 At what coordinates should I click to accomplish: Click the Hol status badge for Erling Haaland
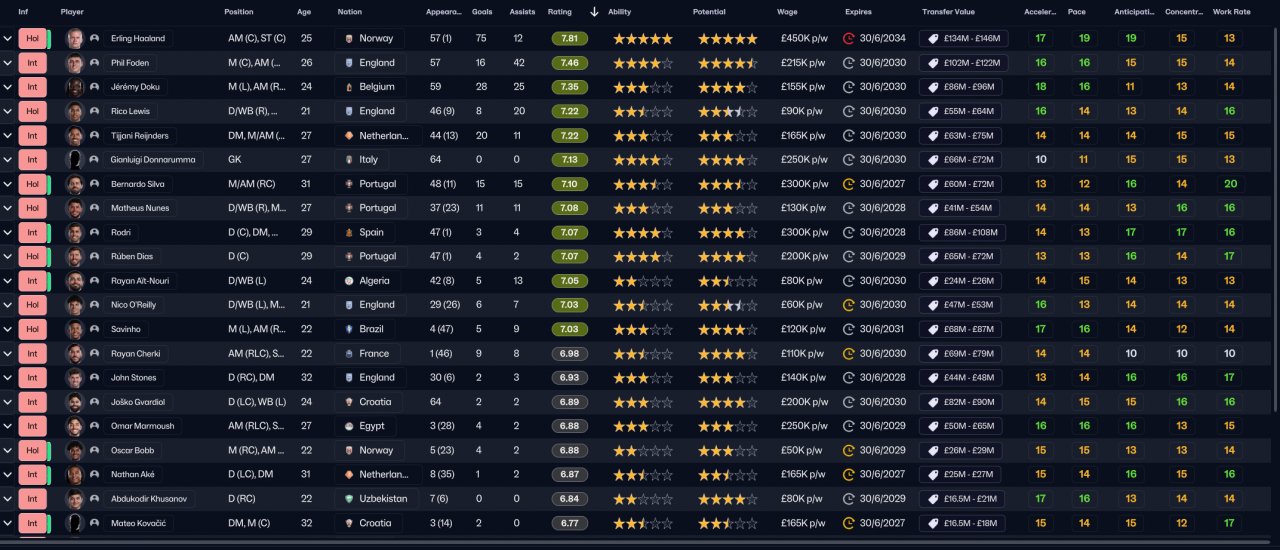(32, 39)
